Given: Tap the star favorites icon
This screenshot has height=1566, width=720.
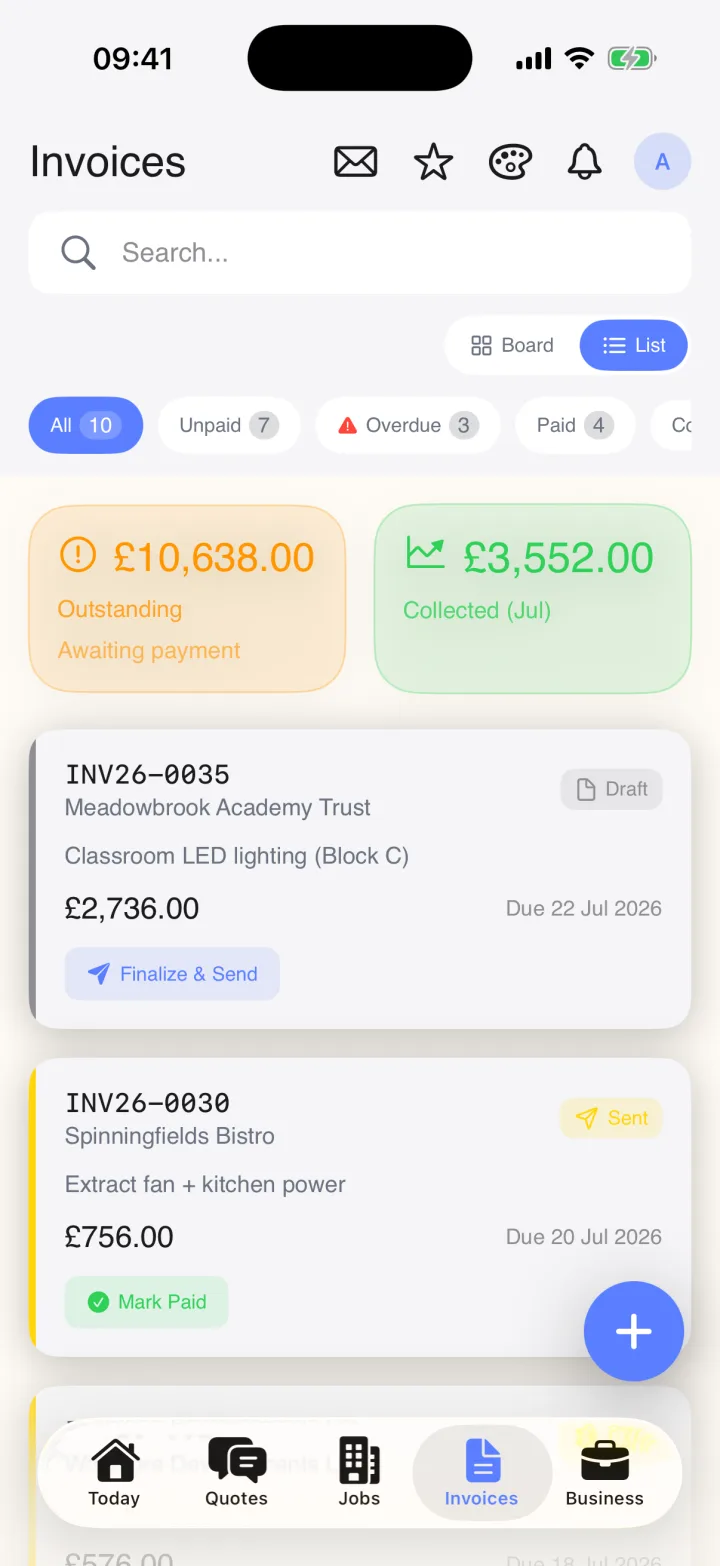Looking at the screenshot, I should click(433, 161).
